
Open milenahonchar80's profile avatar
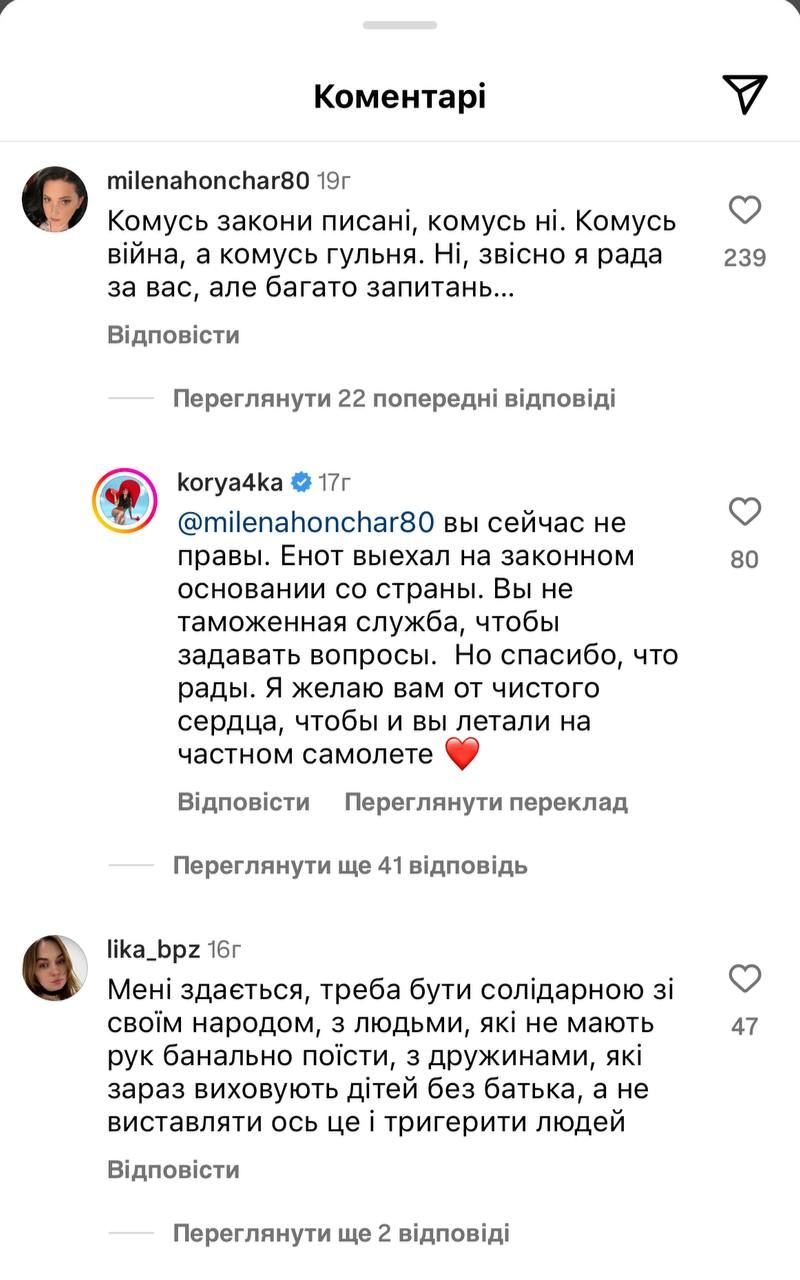pos(54,199)
